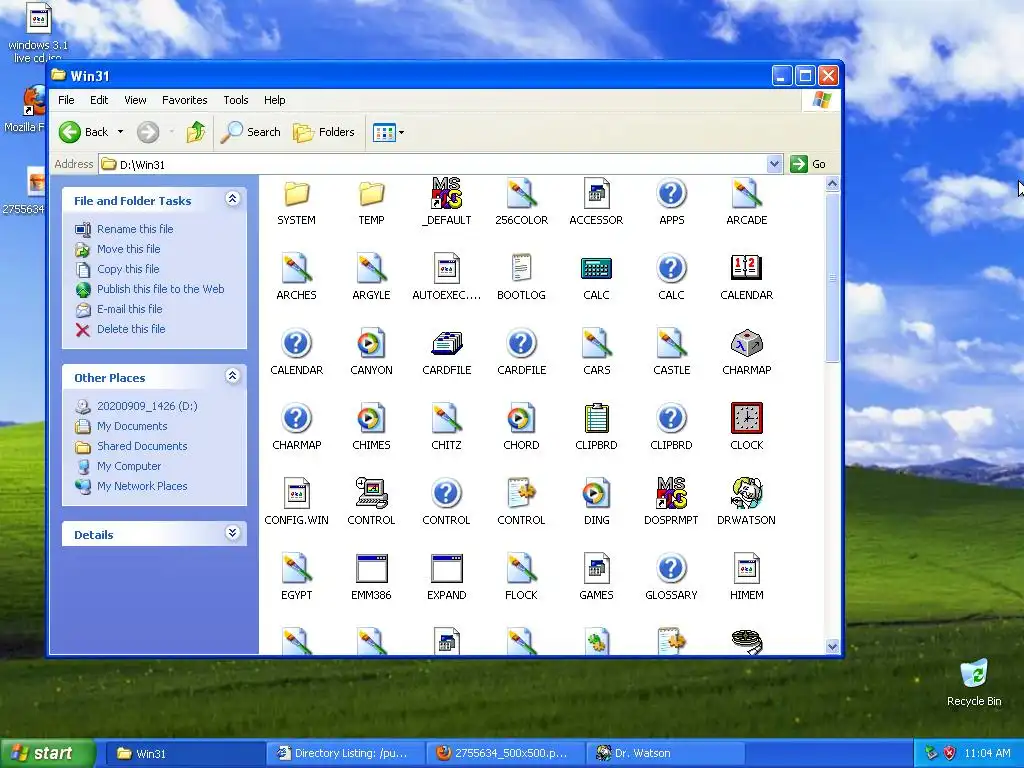Select the BOOTLOG text file

tap(521, 268)
